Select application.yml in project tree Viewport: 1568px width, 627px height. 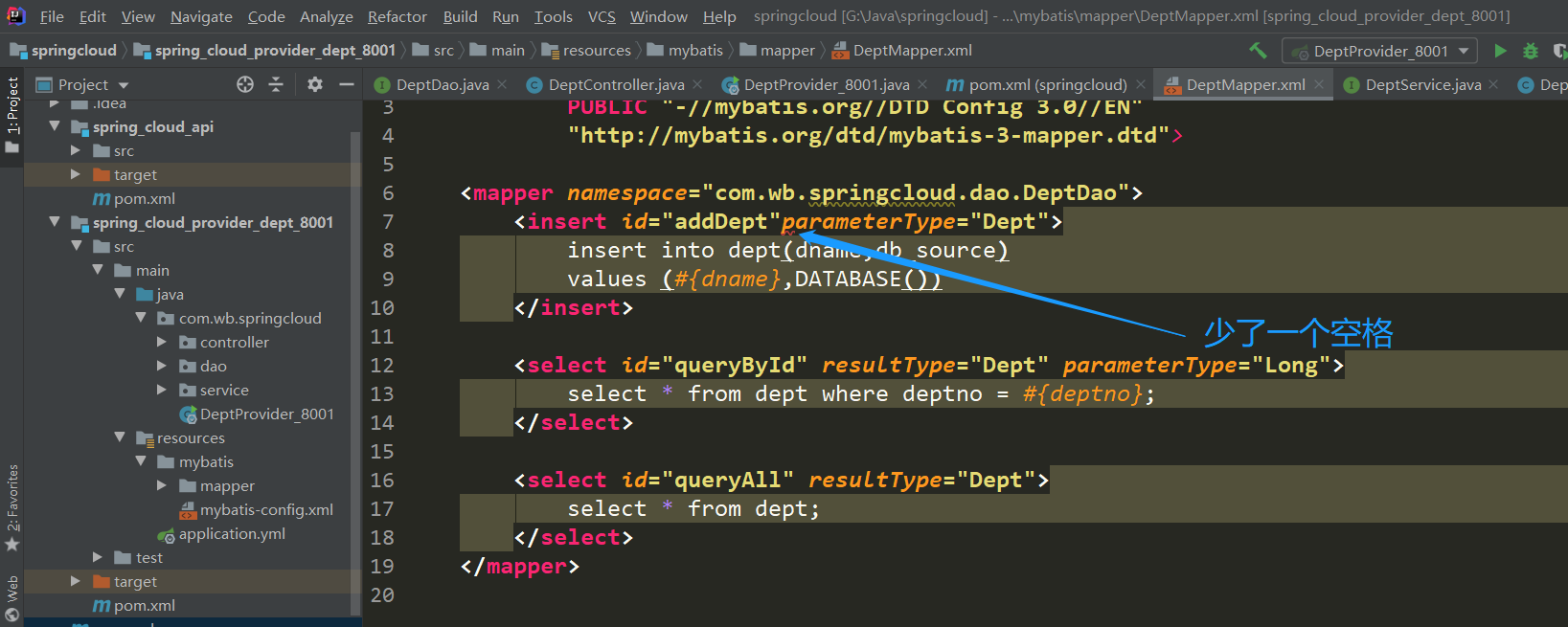[221, 533]
